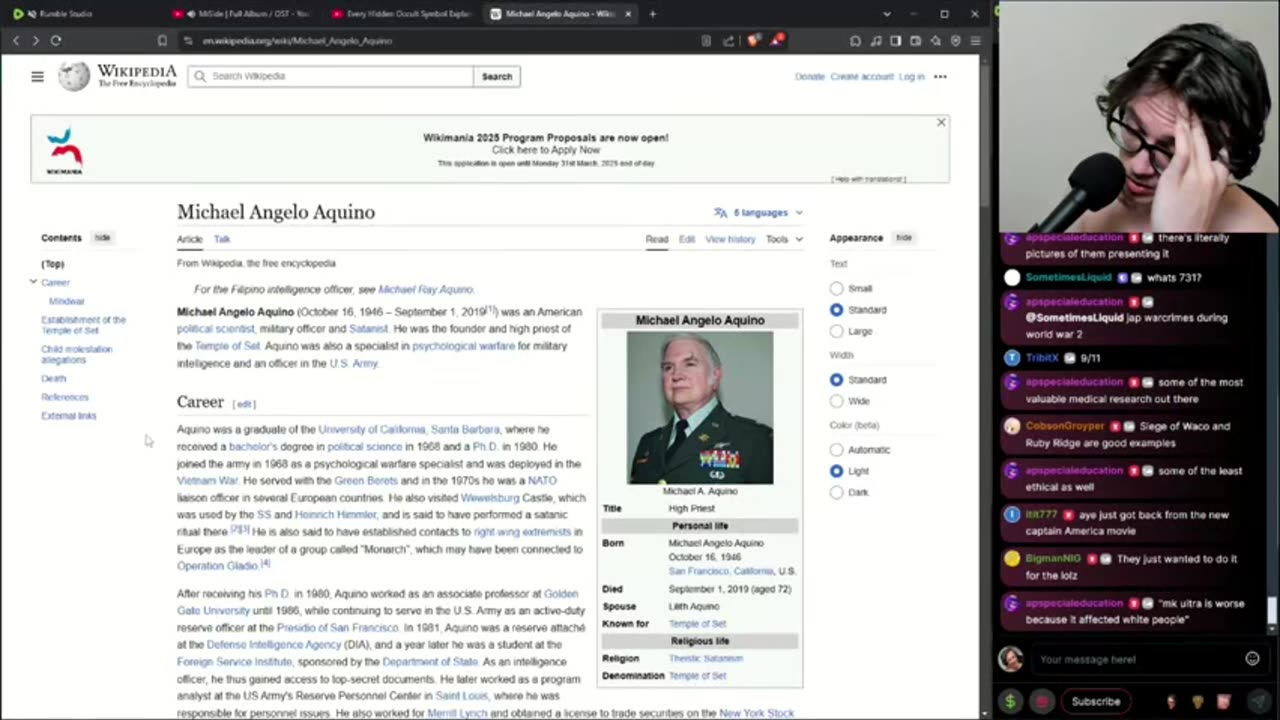This screenshot has height=720, width=1280.
Task: Open the Wikipedia main menu hamburger icon
Action: (x=37, y=76)
